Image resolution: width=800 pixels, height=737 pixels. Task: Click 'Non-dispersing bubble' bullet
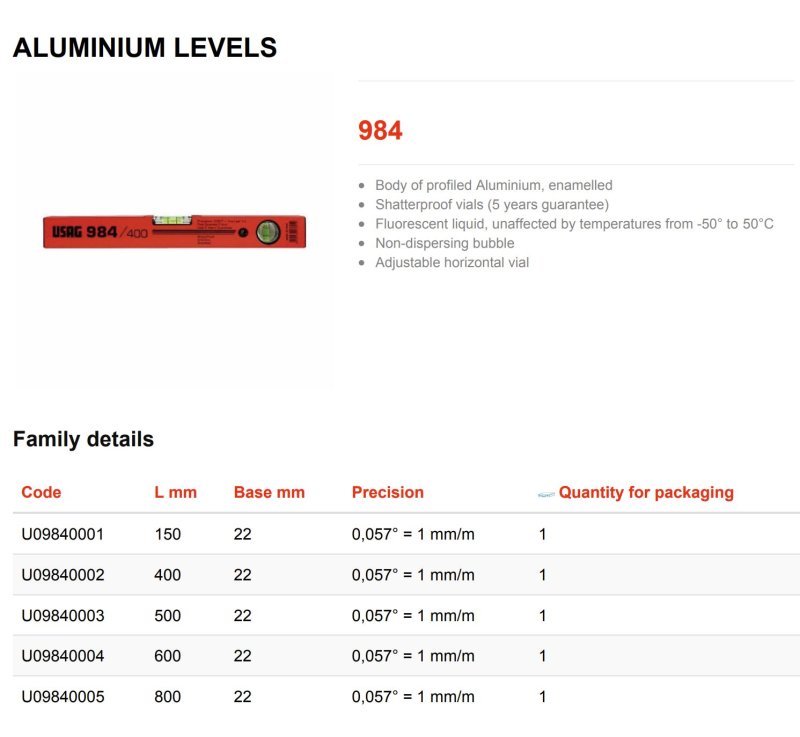445,243
